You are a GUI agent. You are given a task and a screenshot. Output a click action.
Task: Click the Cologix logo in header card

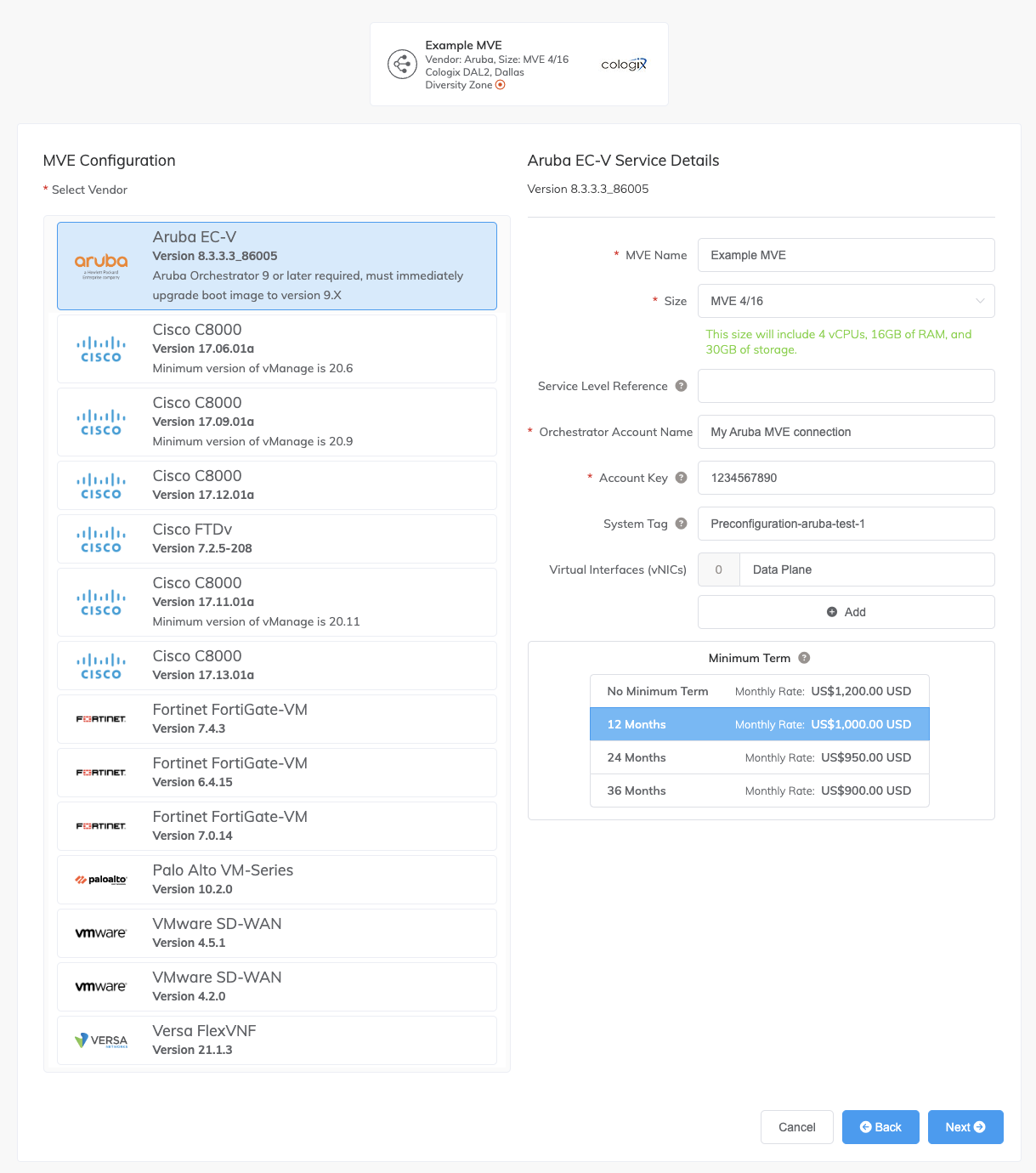pos(624,65)
